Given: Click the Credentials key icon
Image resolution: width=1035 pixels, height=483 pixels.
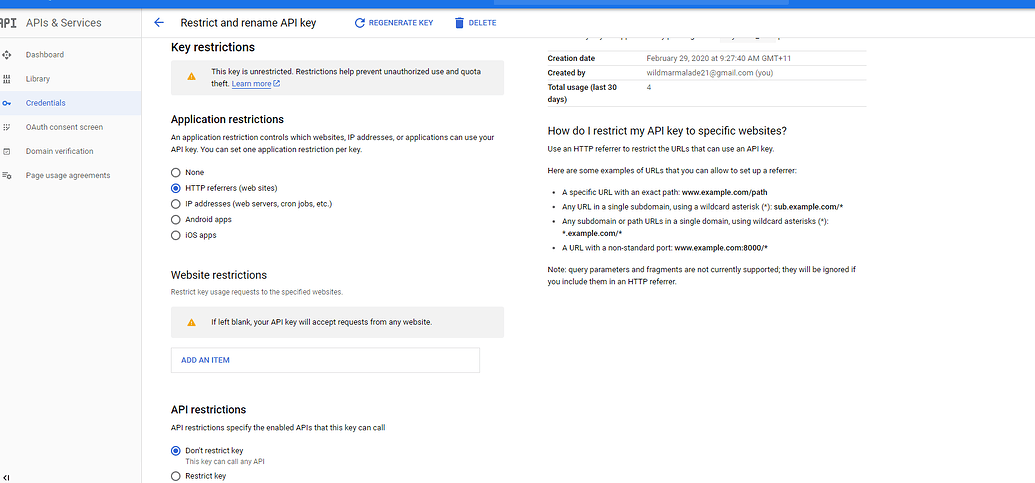Looking at the screenshot, I should pos(7,103).
